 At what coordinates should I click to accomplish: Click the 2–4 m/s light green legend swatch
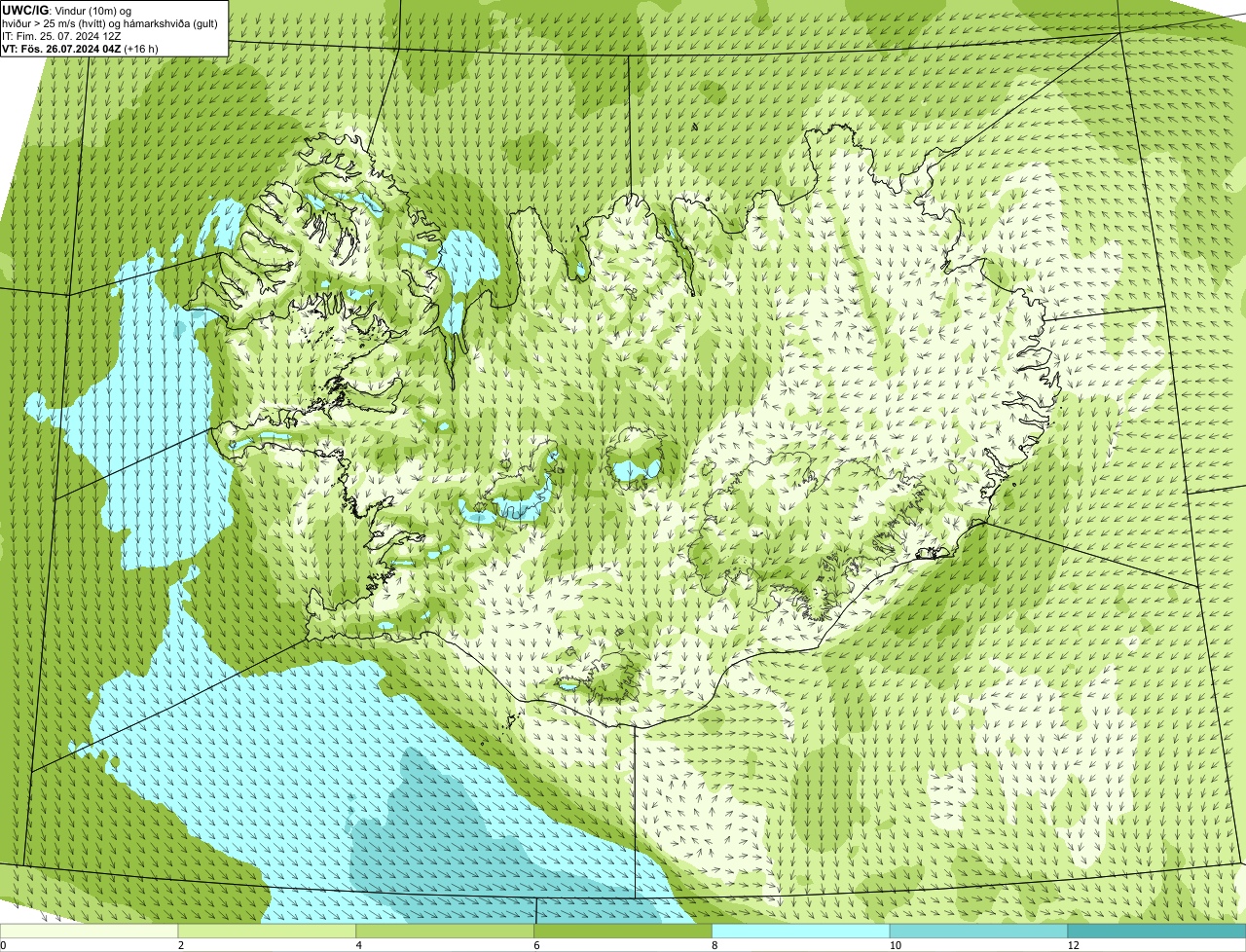pyautogui.click(x=268, y=931)
